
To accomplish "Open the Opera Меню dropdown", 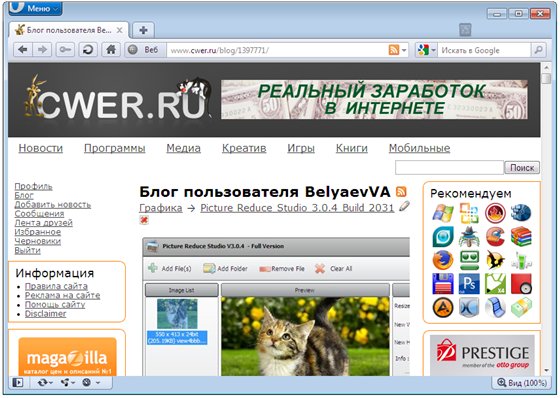I will (36, 8).
